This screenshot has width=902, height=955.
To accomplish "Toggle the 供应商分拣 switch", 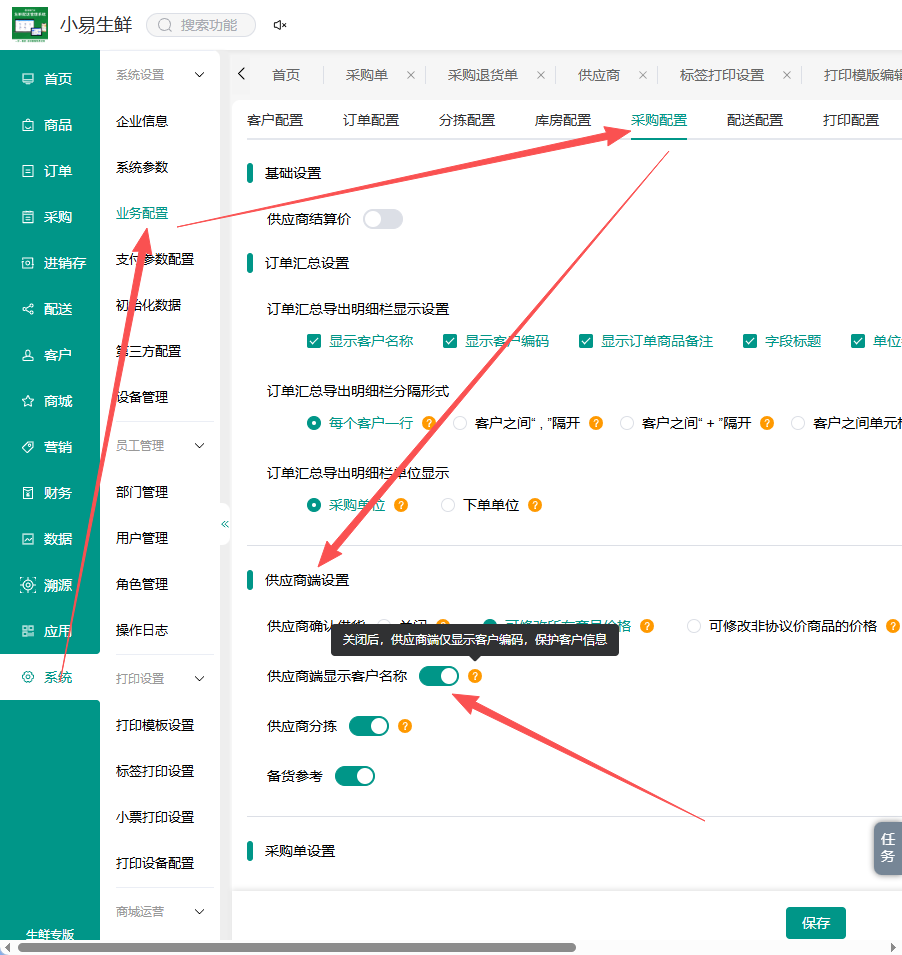I will [x=369, y=726].
